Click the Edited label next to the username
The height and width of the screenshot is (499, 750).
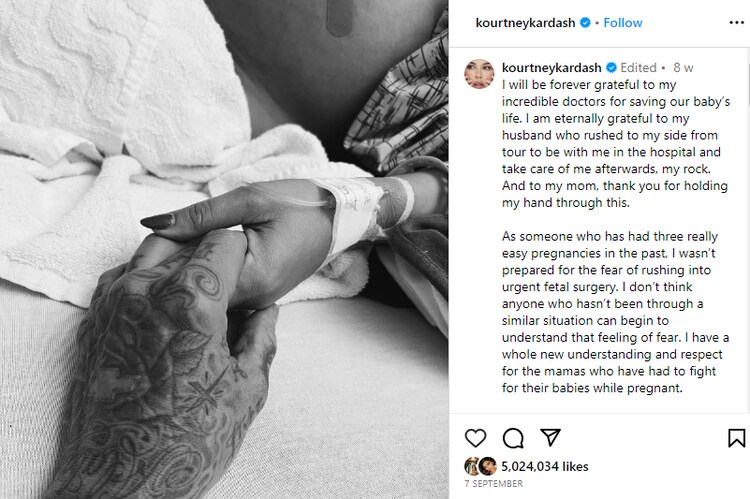638,67
